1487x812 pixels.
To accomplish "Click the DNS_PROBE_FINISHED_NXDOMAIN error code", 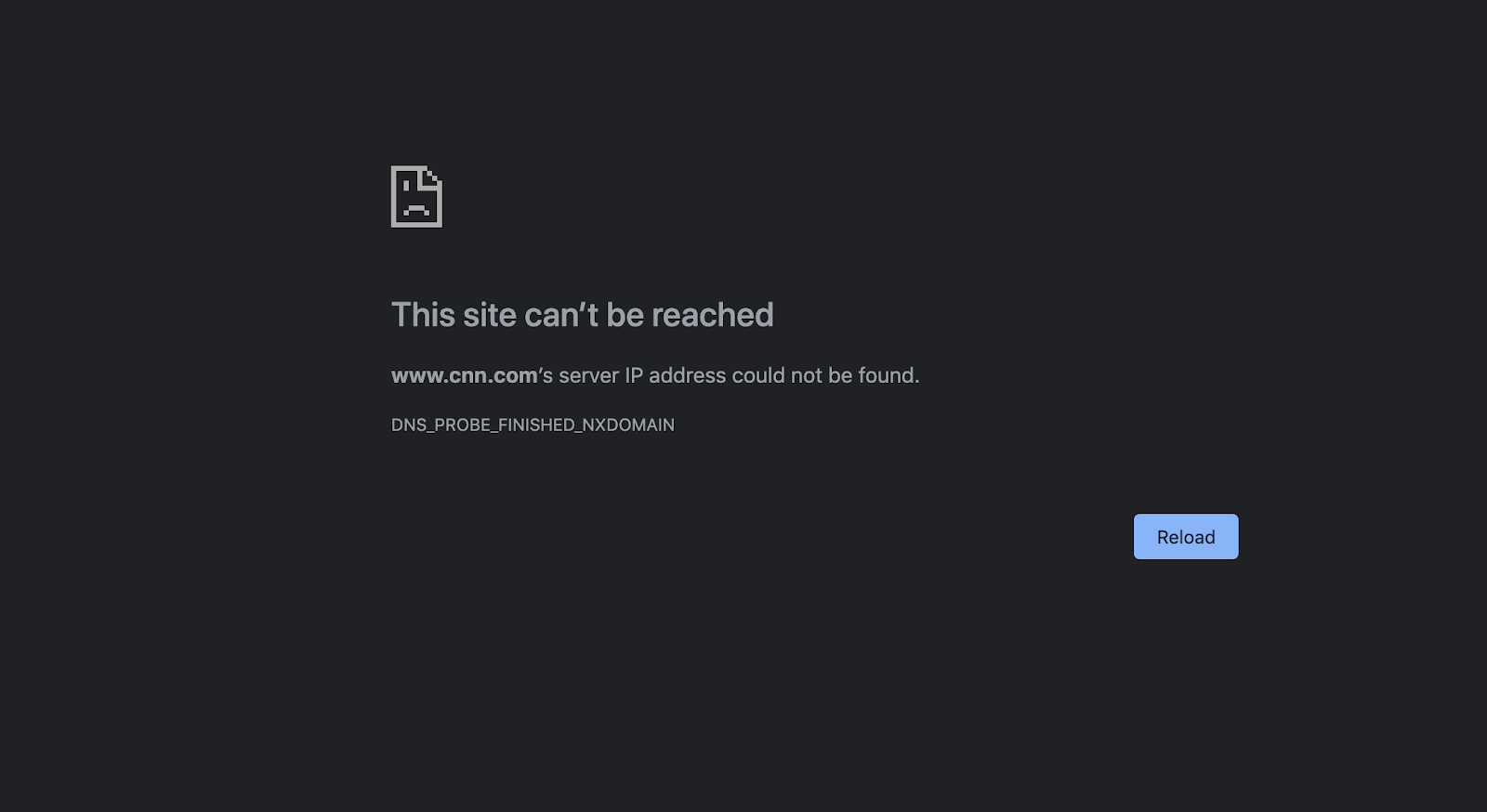I will pyautogui.click(x=533, y=425).
